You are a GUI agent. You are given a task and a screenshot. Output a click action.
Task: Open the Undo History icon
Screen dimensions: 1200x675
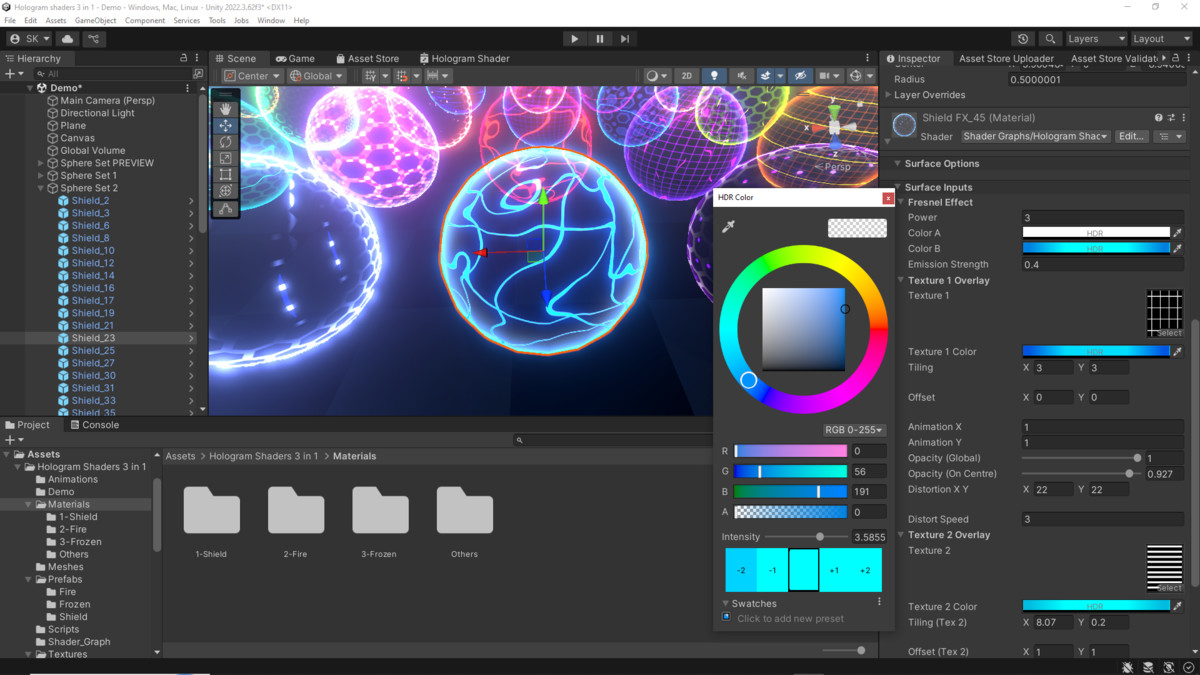(1023, 39)
